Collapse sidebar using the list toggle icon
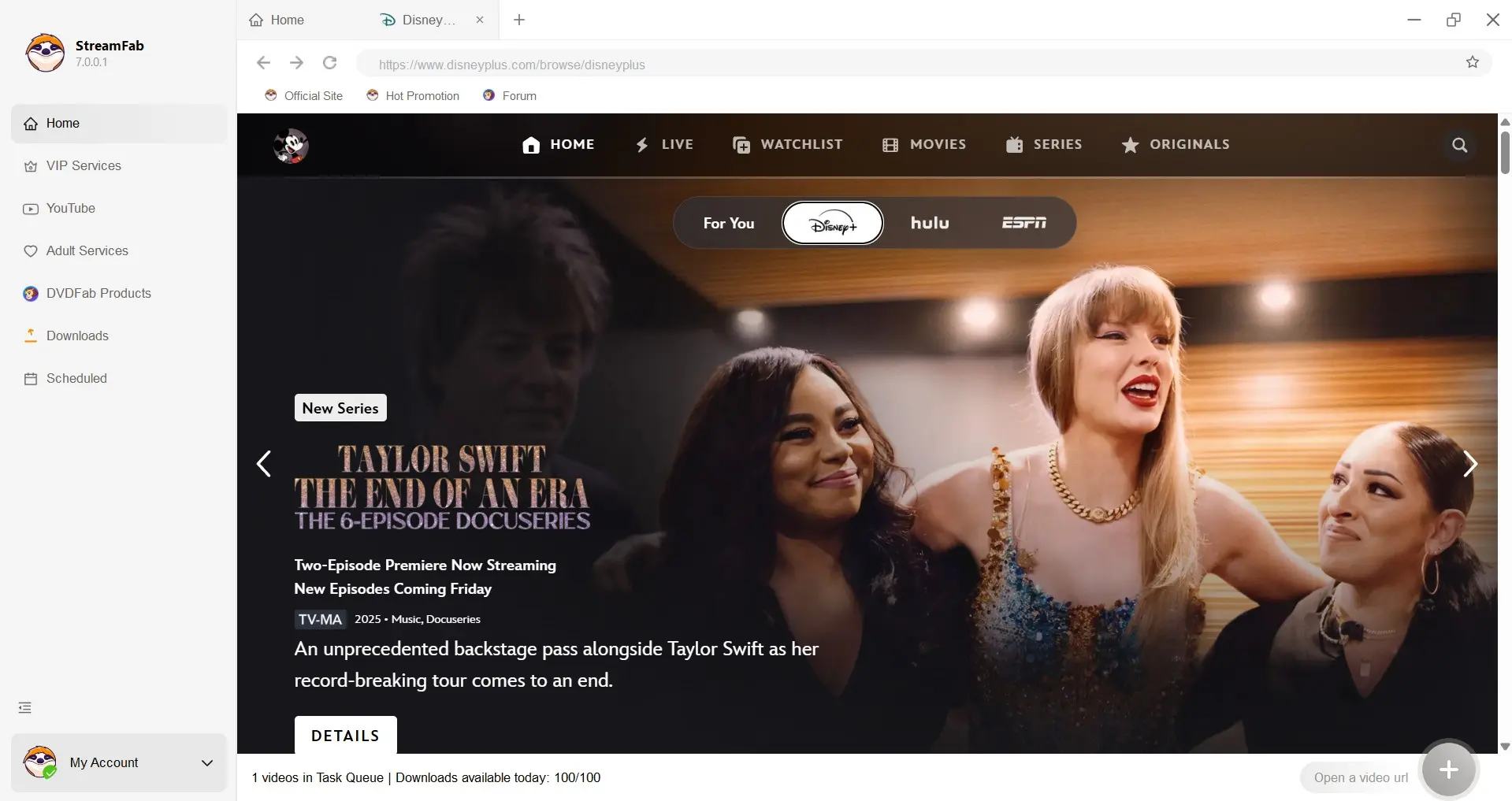Screen dimensions: 1512x801 coord(25,707)
